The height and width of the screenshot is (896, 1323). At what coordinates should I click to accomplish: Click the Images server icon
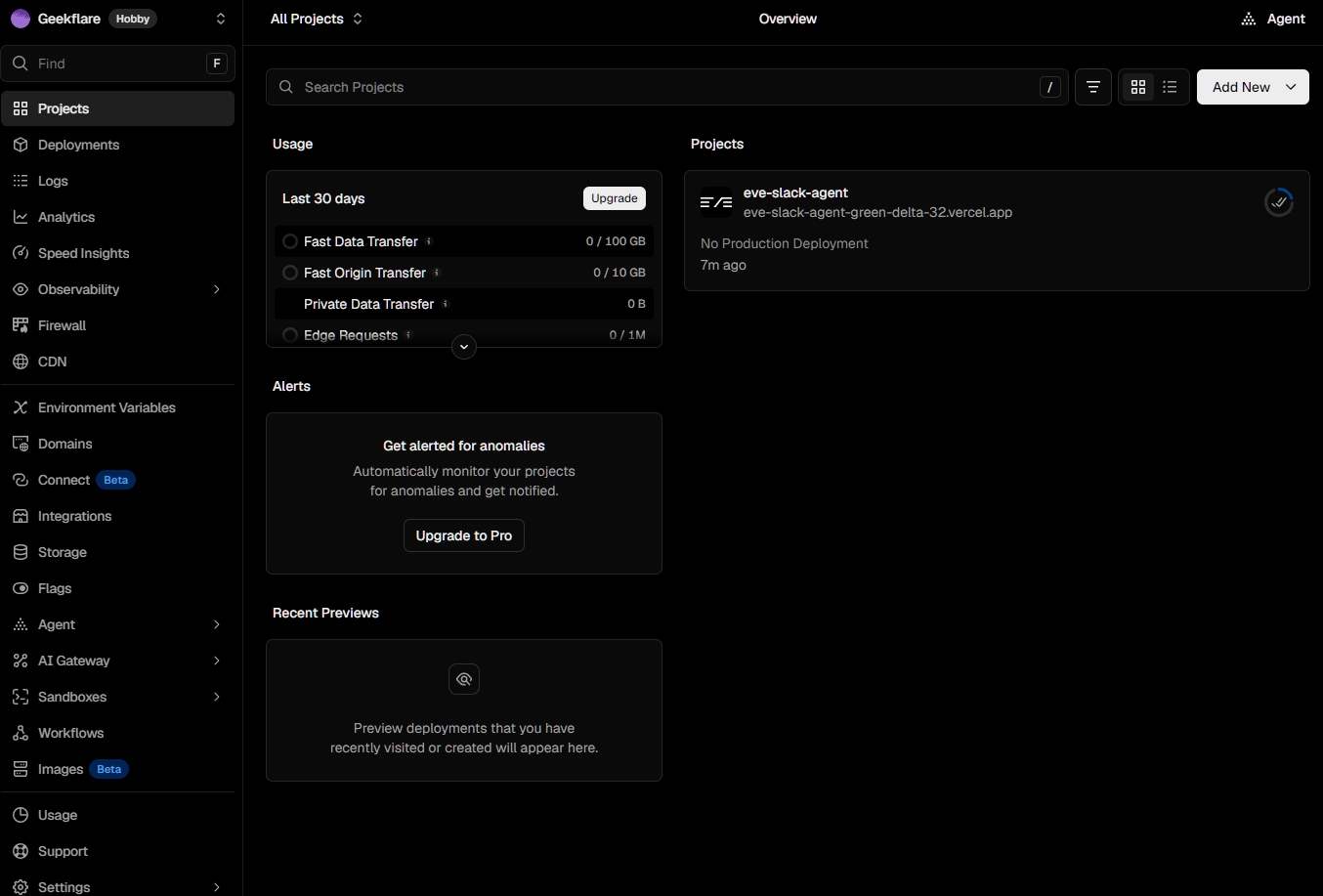click(21, 769)
